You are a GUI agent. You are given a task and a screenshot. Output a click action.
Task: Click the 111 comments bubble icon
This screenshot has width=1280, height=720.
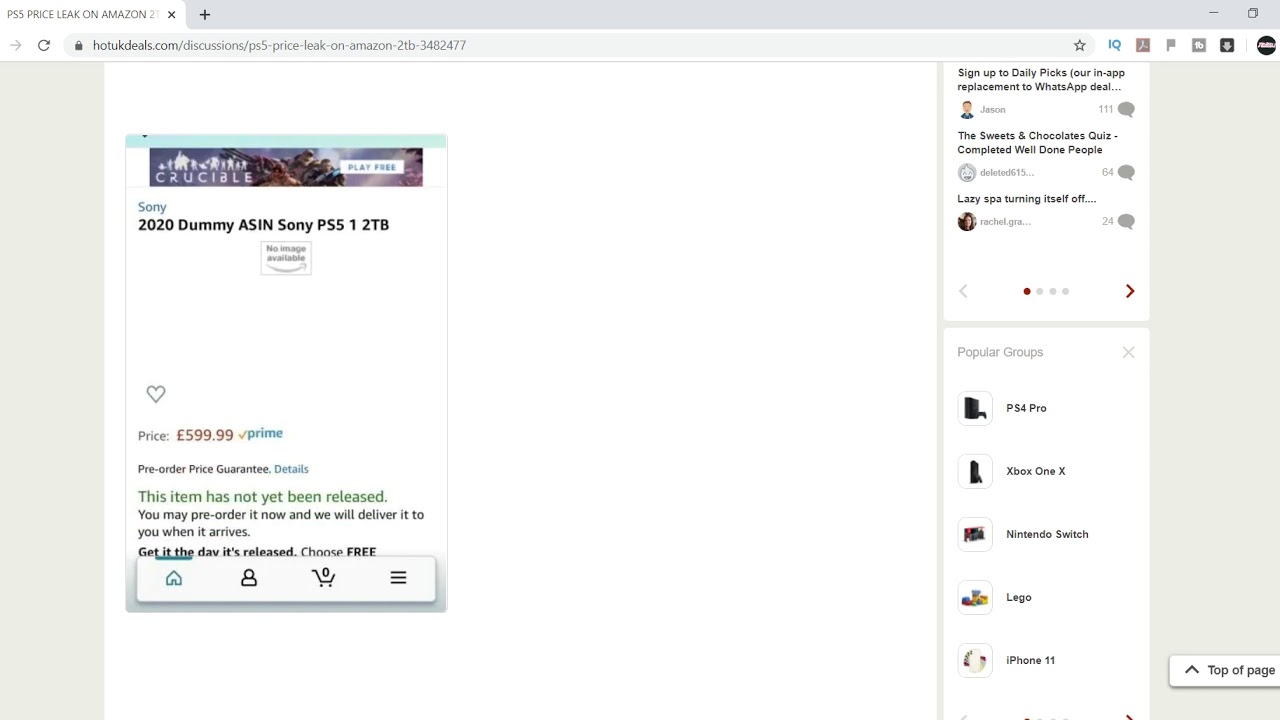pos(1127,110)
